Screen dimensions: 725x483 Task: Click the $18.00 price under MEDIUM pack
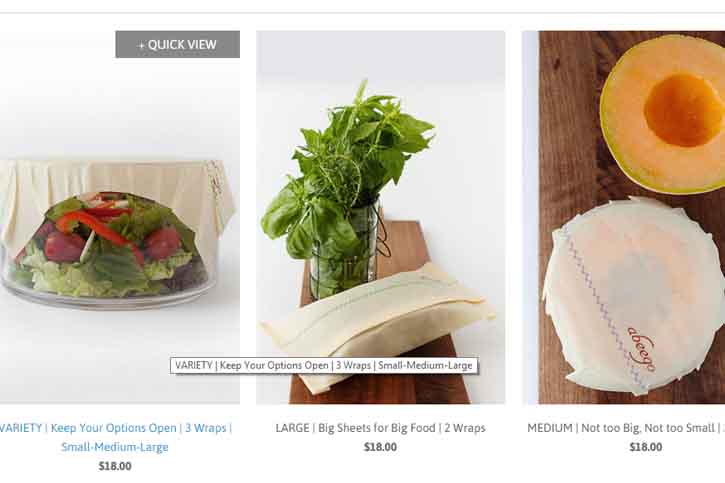pos(645,447)
